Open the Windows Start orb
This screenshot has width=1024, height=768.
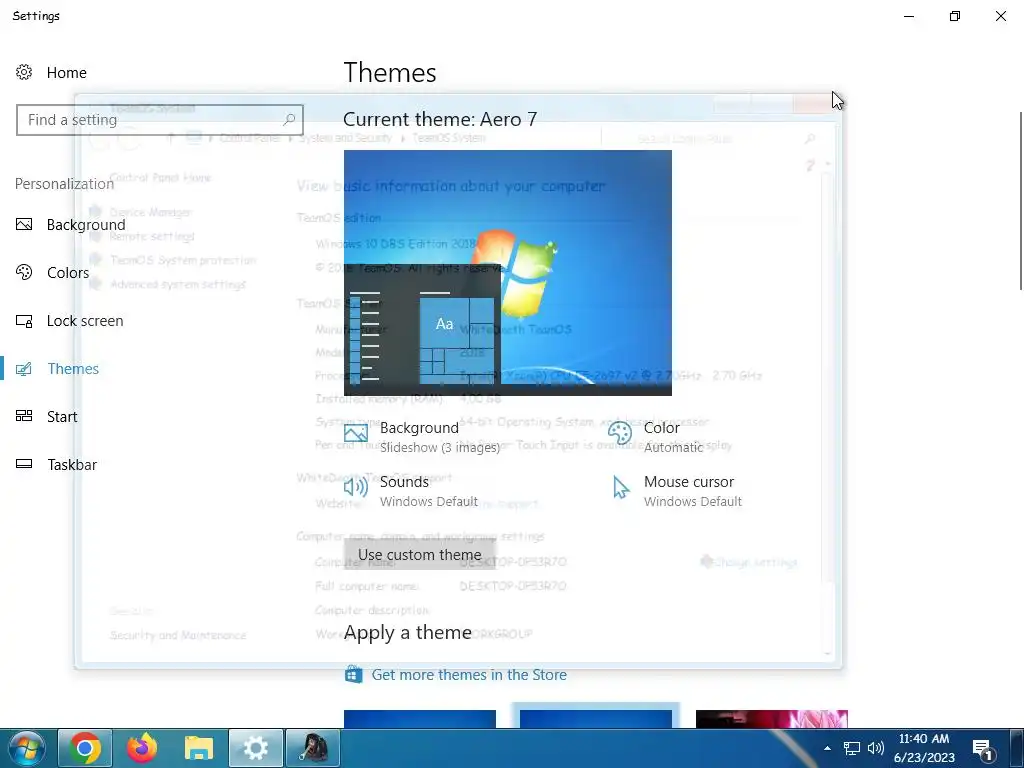(26, 748)
